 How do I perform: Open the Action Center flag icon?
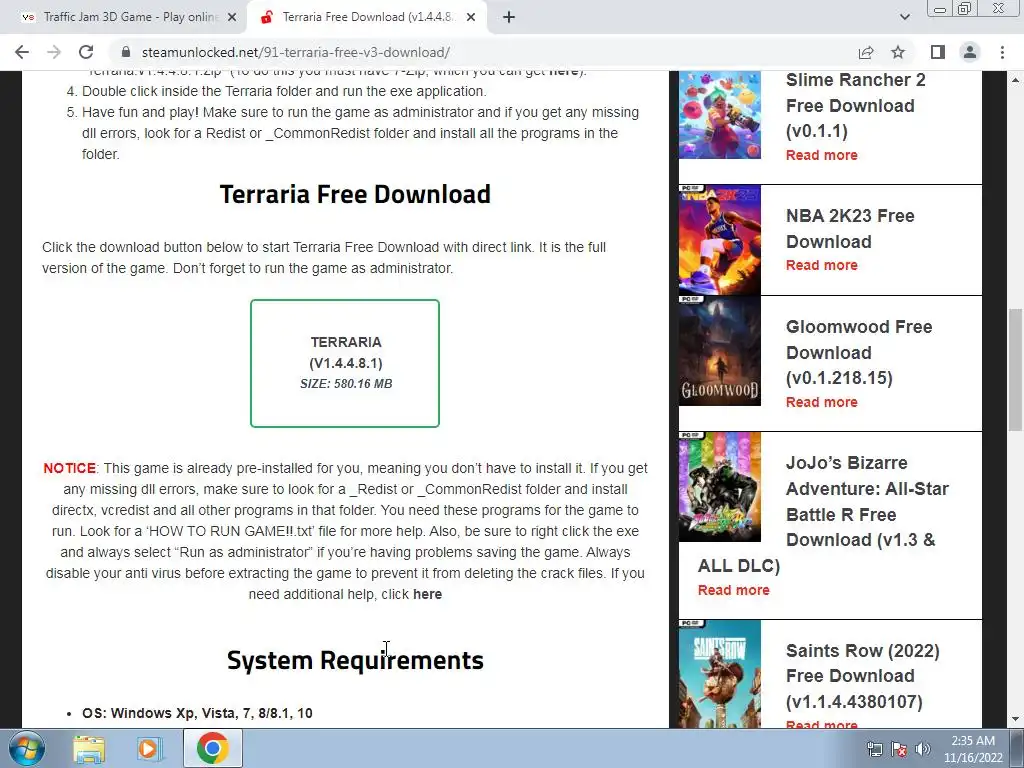tap(899, 749)
